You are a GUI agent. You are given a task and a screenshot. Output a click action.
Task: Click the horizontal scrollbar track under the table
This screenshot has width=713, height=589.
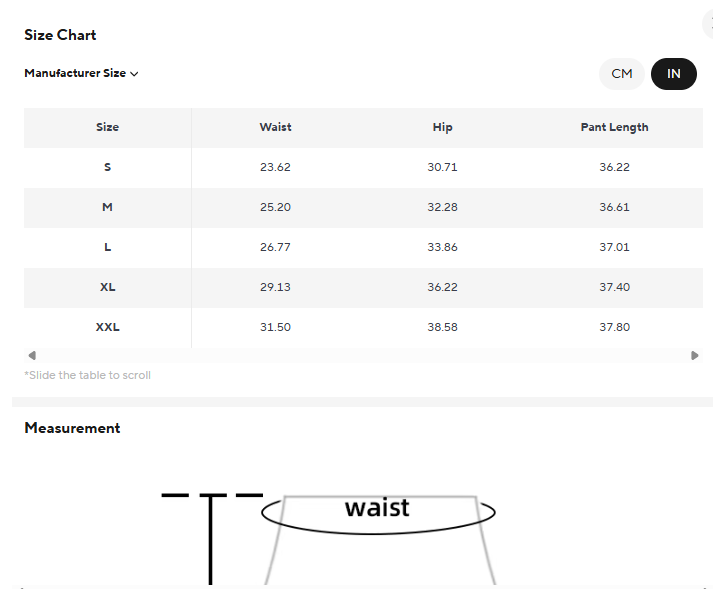pyautogui.click(x=363, y=355)
